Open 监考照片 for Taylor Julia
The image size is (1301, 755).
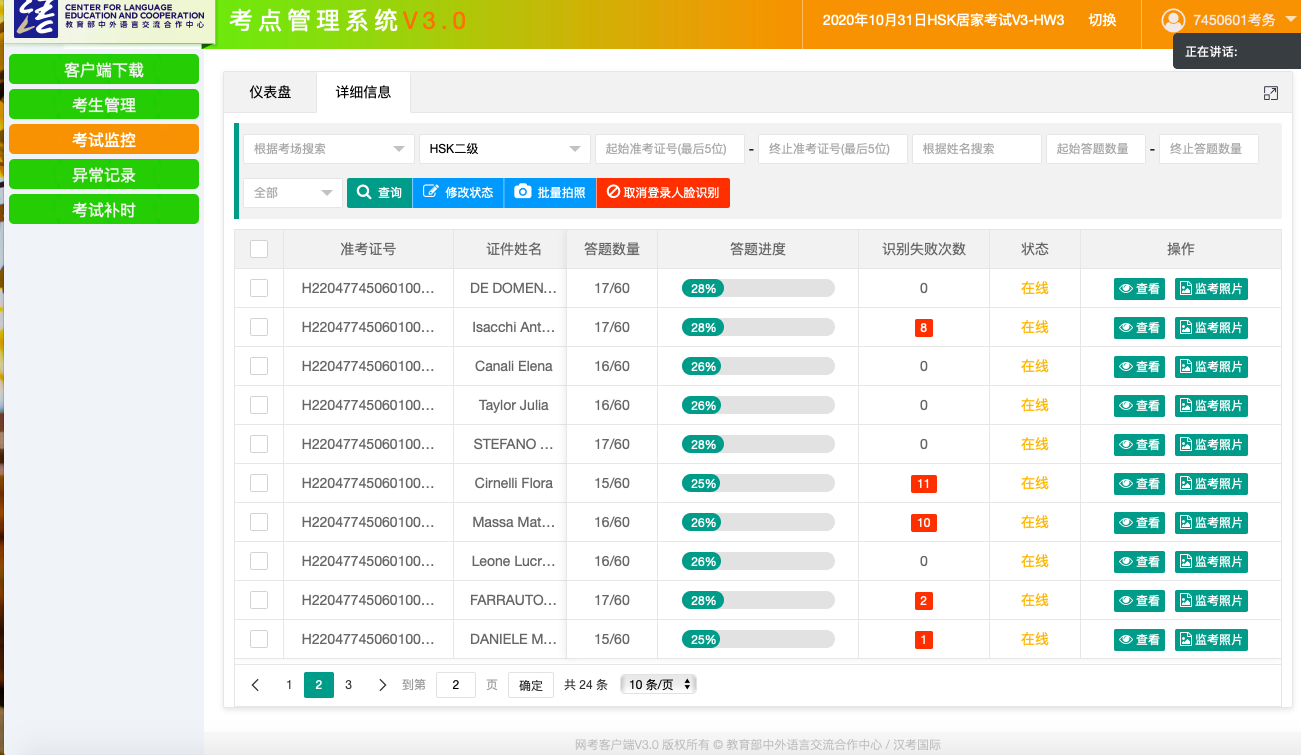tap(1211, 406)
